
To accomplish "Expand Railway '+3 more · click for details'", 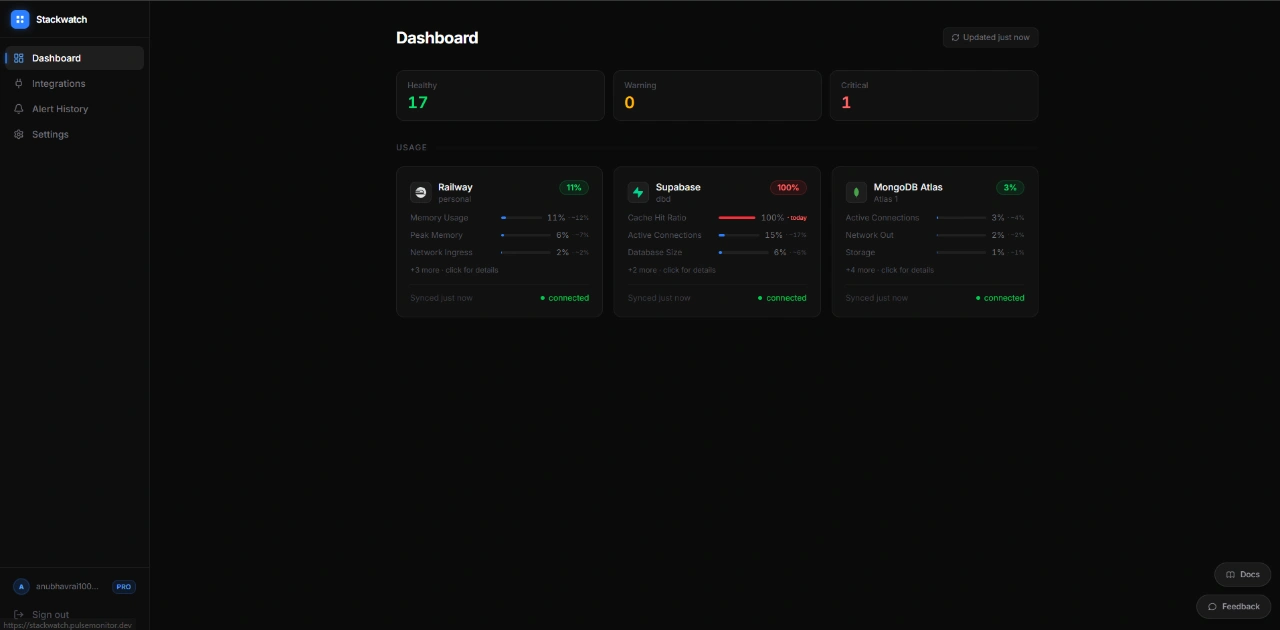I will (x=454, y=270).
